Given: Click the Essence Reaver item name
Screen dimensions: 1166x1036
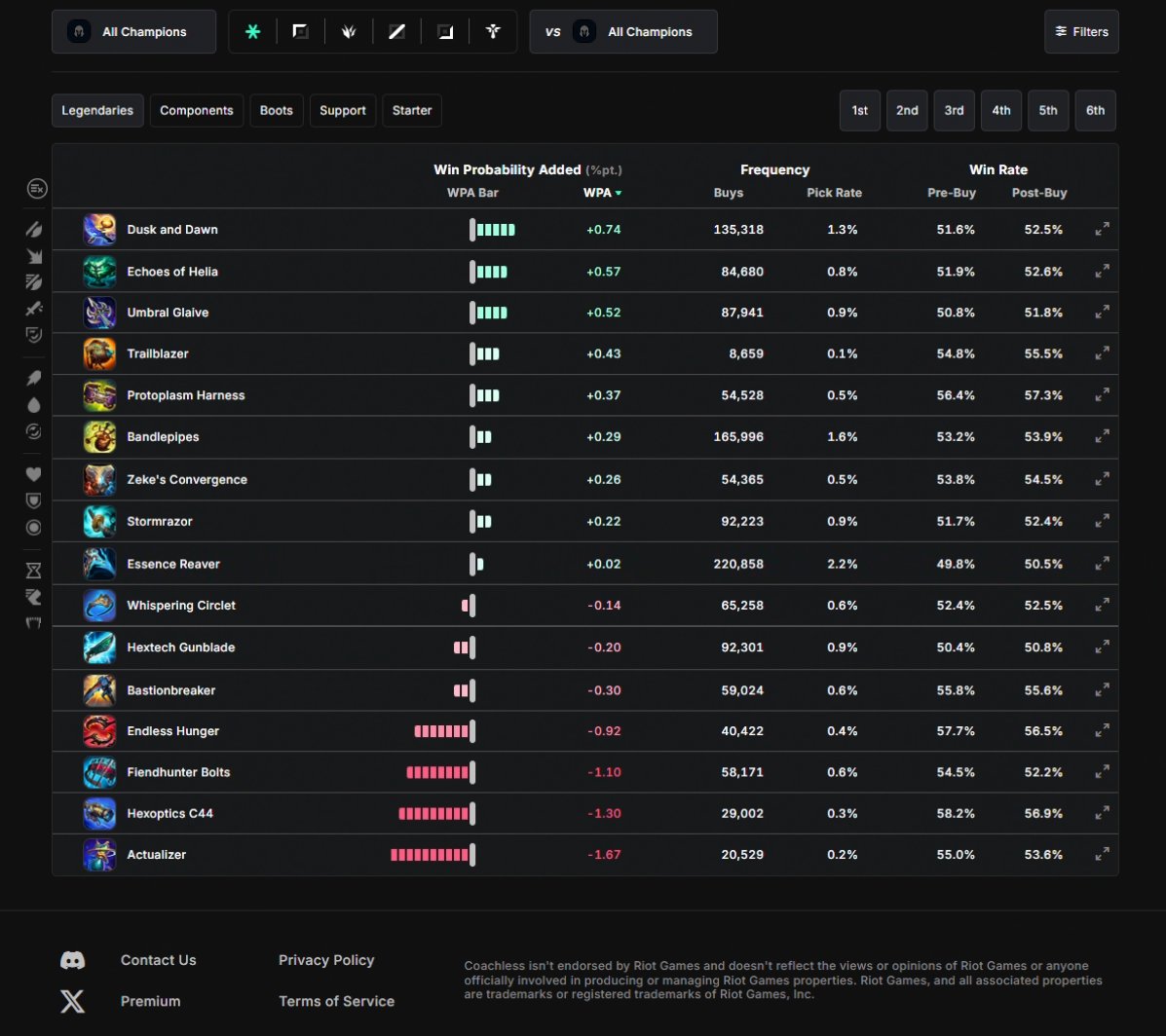Looking at the screenshot, I should pos(173,564).
